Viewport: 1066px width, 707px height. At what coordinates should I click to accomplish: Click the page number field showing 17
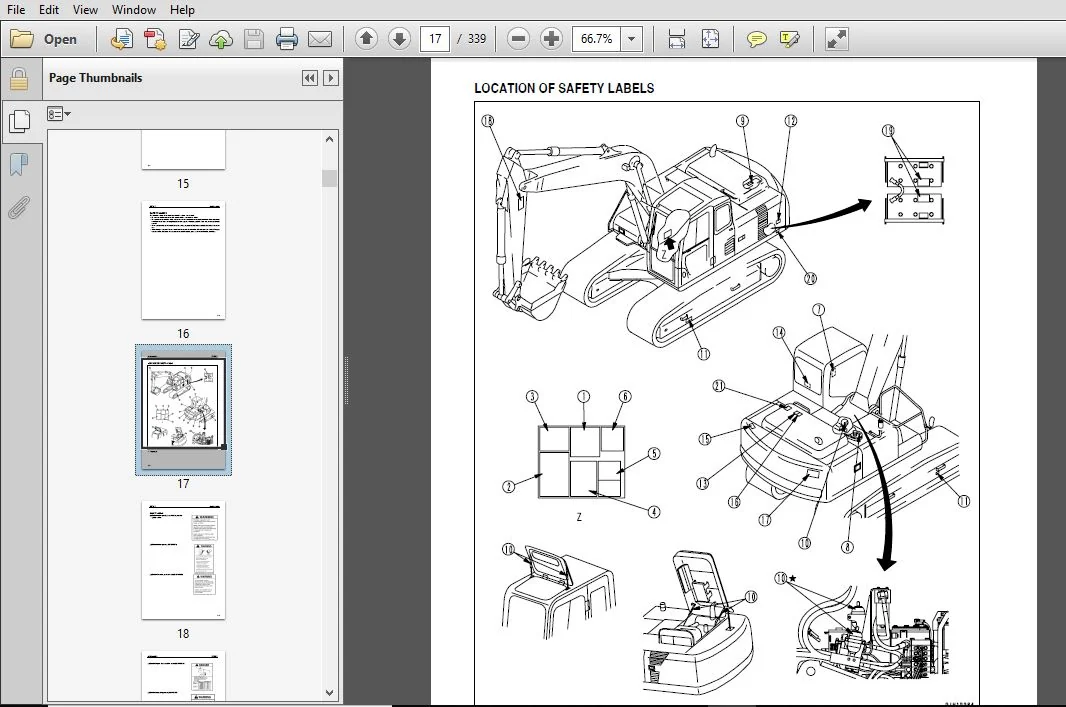435,39
